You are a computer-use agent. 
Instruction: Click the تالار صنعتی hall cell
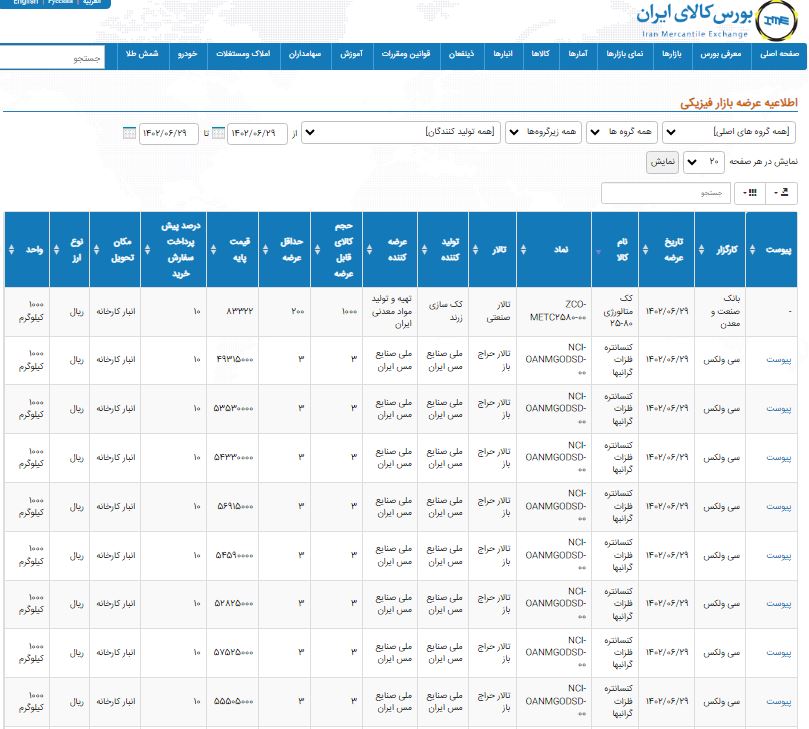(x=493, y=311)
